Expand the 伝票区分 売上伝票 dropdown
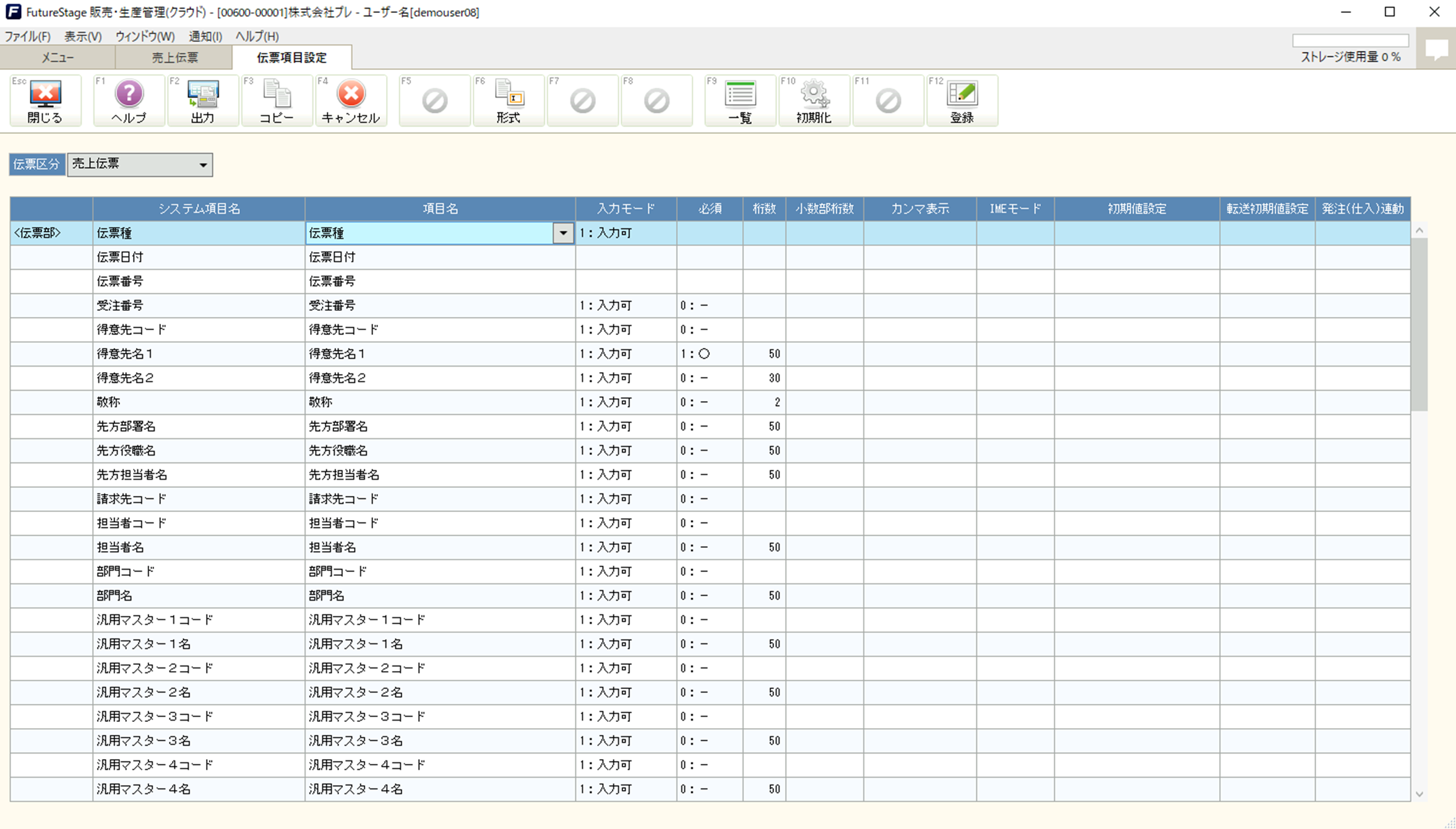Image resolution: width=1456 pixels, height=829 pixels. [202, 165]
